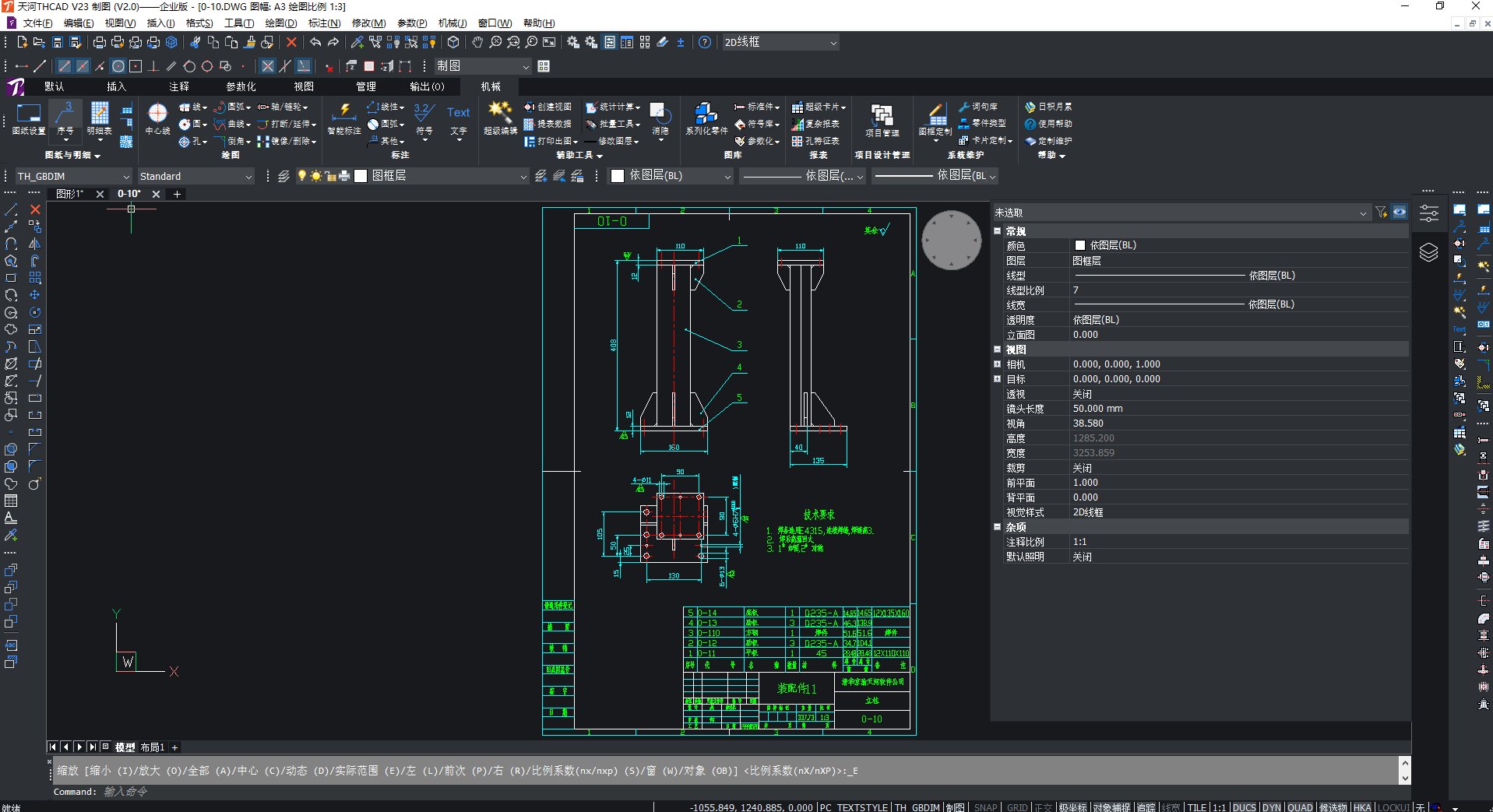Switch to the 参数化 ribbon tab
Image resolution: width=1493 pixels, height=812 pixels.
[x=241, y=86]
